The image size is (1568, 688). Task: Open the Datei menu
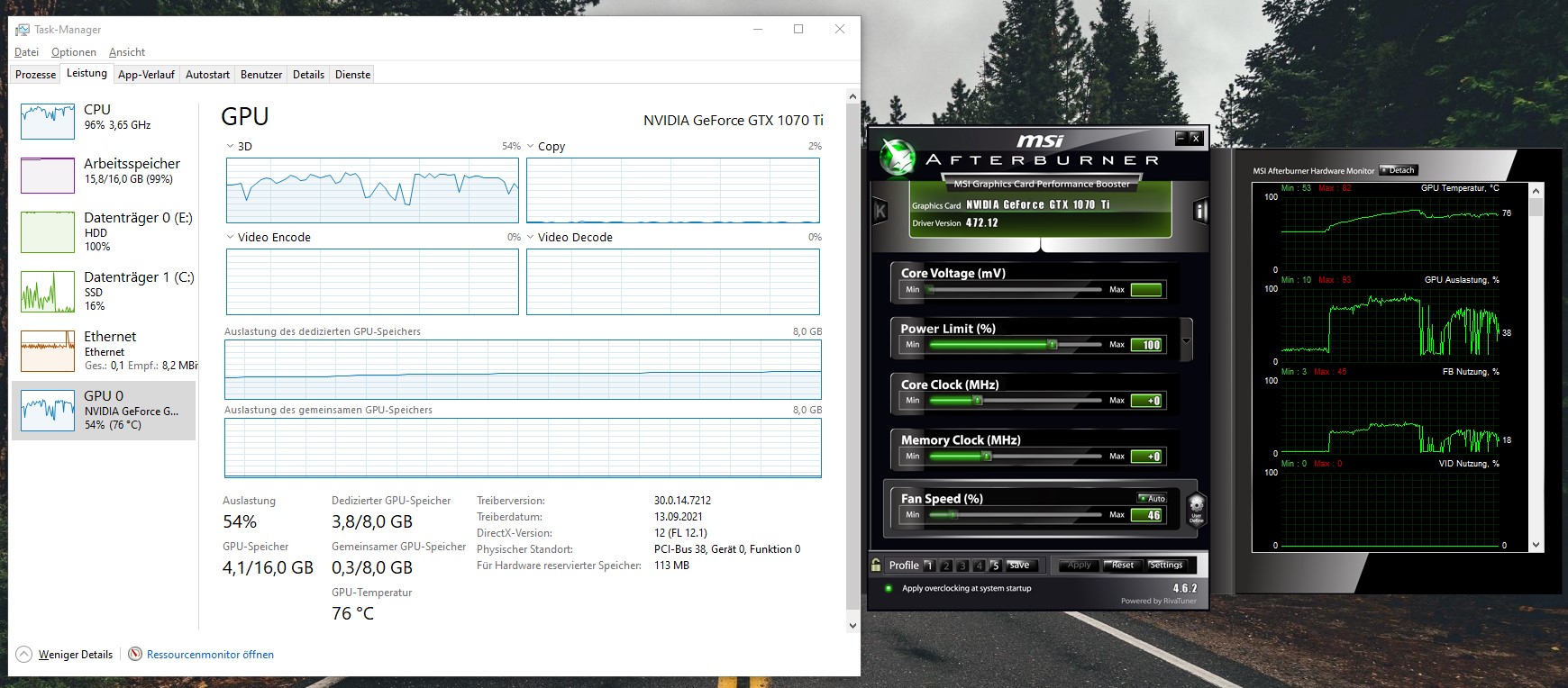(x=26, y=52)
